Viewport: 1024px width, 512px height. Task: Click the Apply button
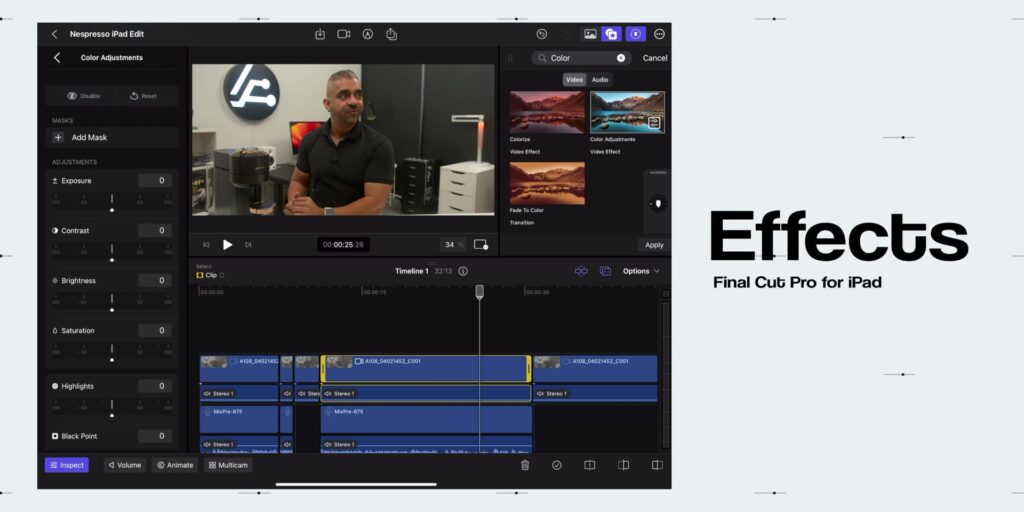tap(654, 245)
